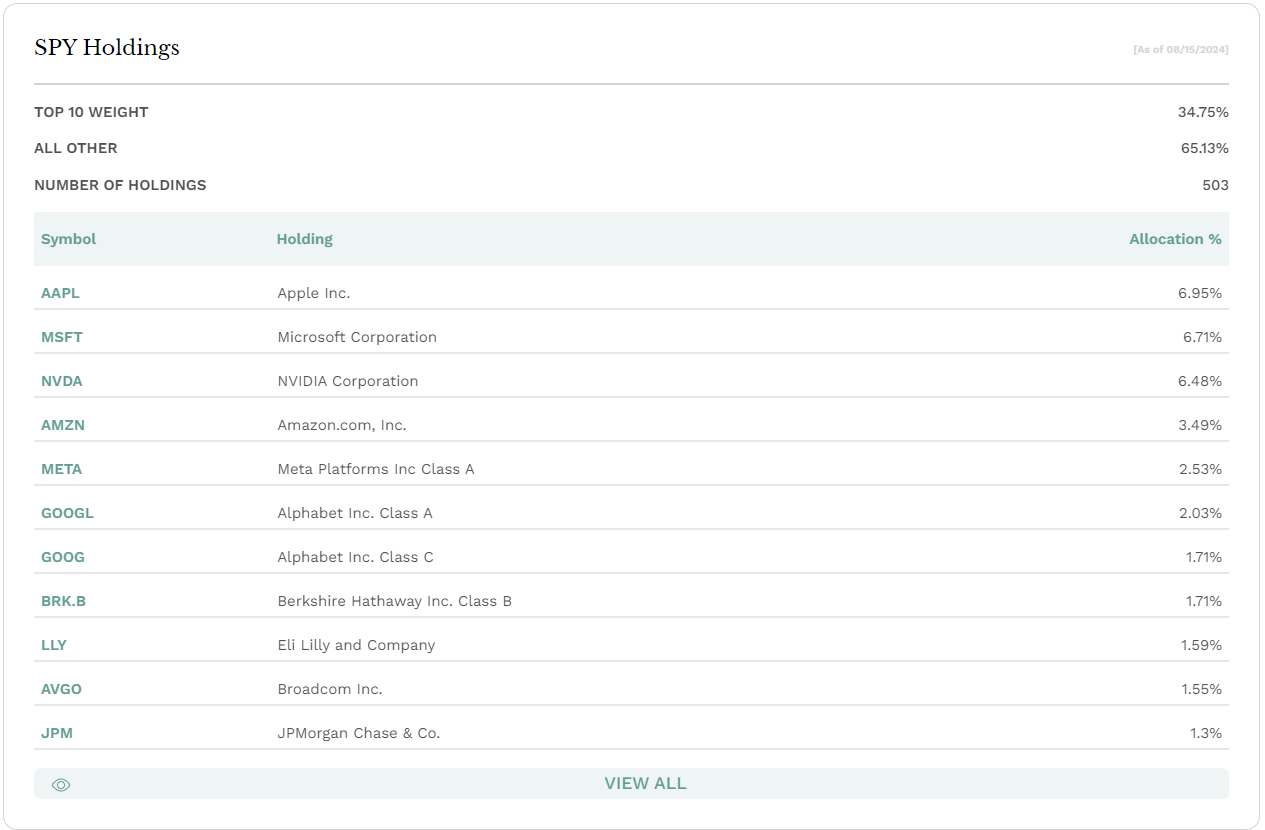The height and width of the screenshot is (830, 1265).
Task: Click the 2.53% Meta allocation value
Action: coord(1200,469)
